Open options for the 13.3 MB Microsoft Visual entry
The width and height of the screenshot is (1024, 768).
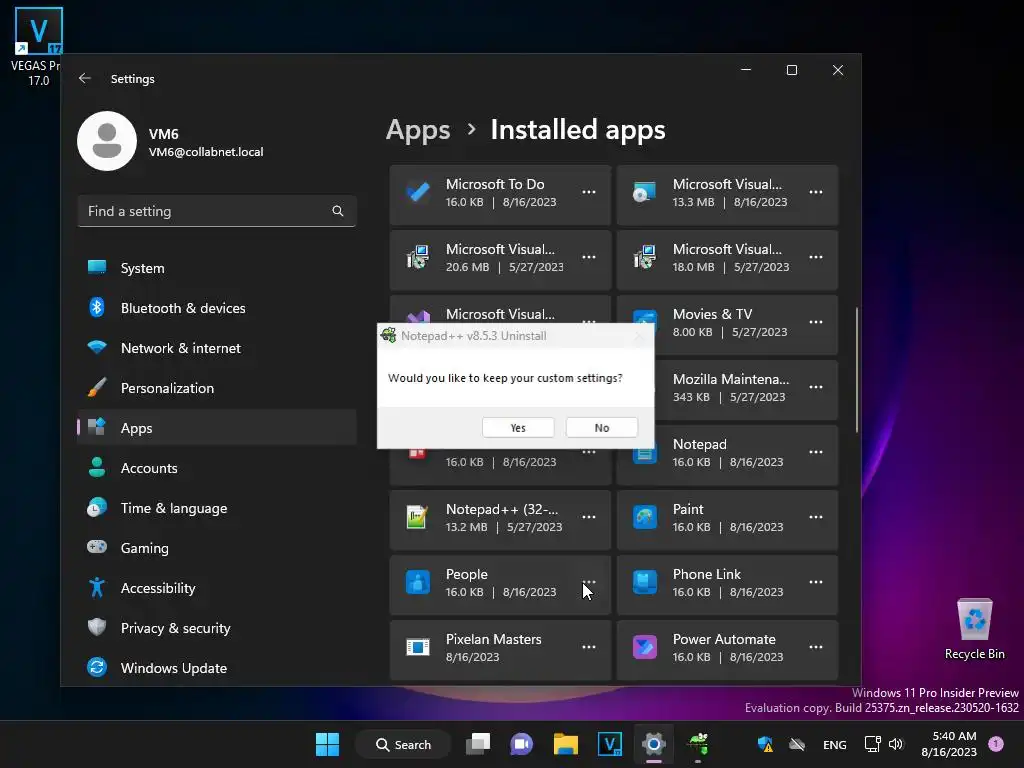coord(816,192)
